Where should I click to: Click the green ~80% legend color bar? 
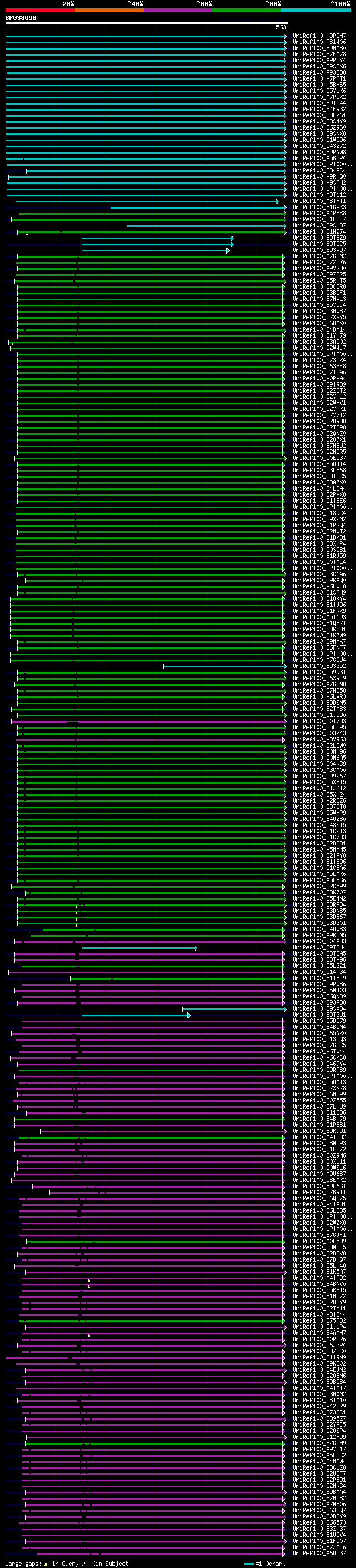247,10
